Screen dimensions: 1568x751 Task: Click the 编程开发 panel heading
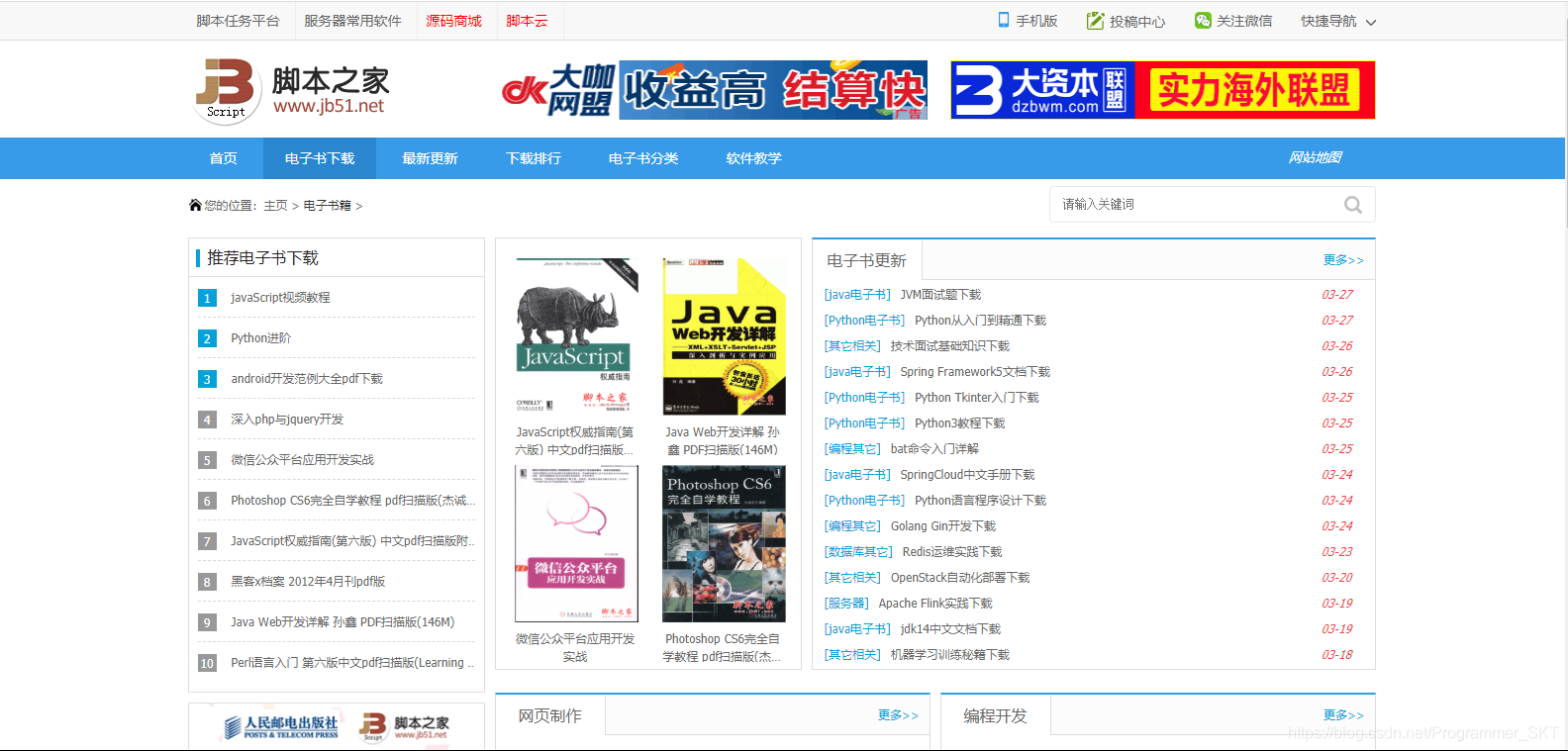point(995,715)
